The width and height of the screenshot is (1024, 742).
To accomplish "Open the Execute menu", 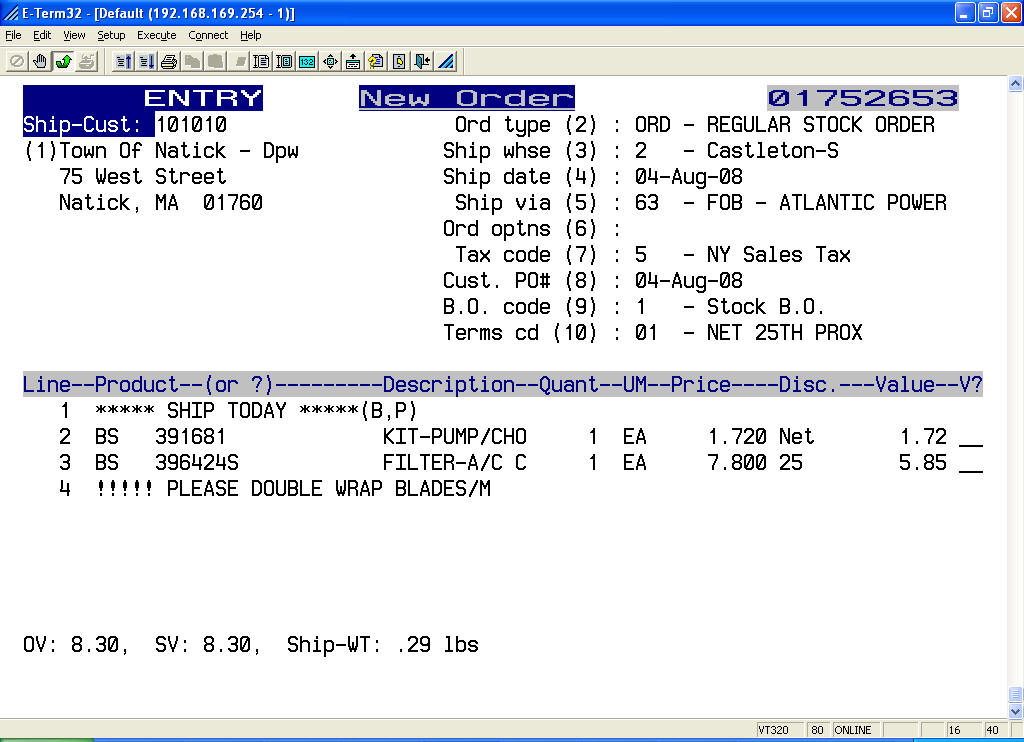I will pyautogui.click(x=156, y=35).
